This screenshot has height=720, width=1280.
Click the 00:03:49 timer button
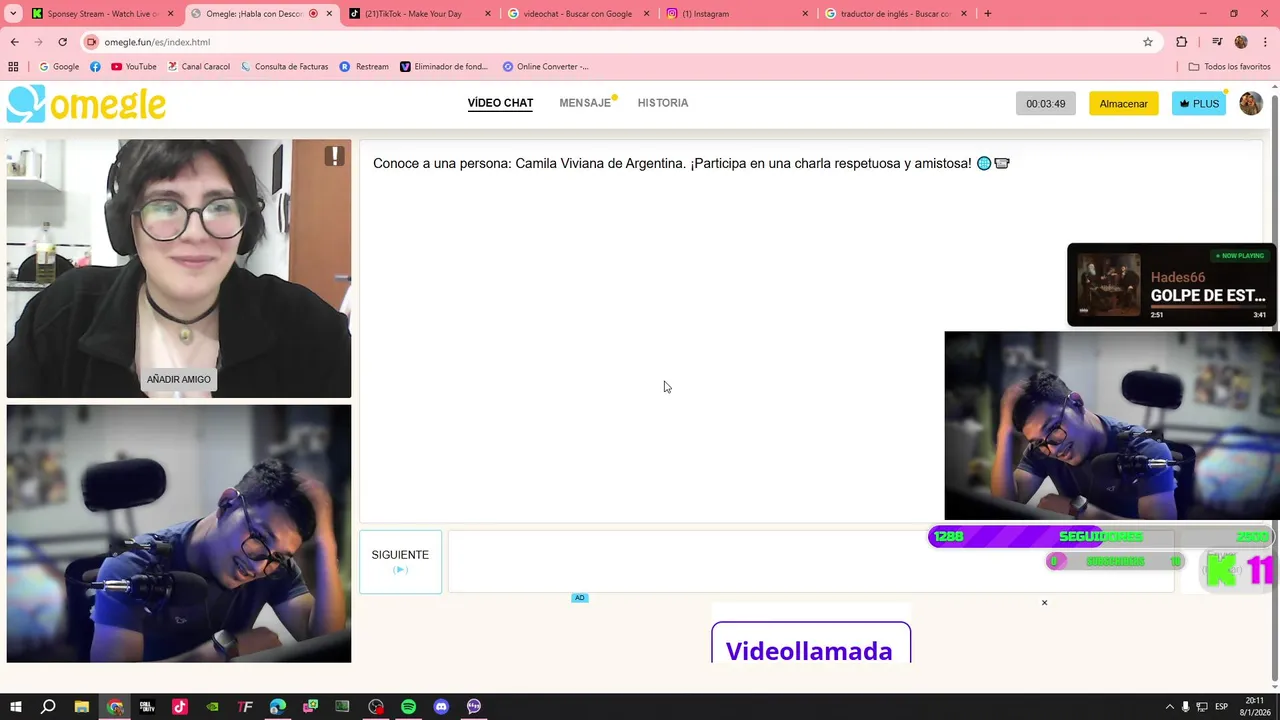pyautogui.click(x=1045, y=104)
